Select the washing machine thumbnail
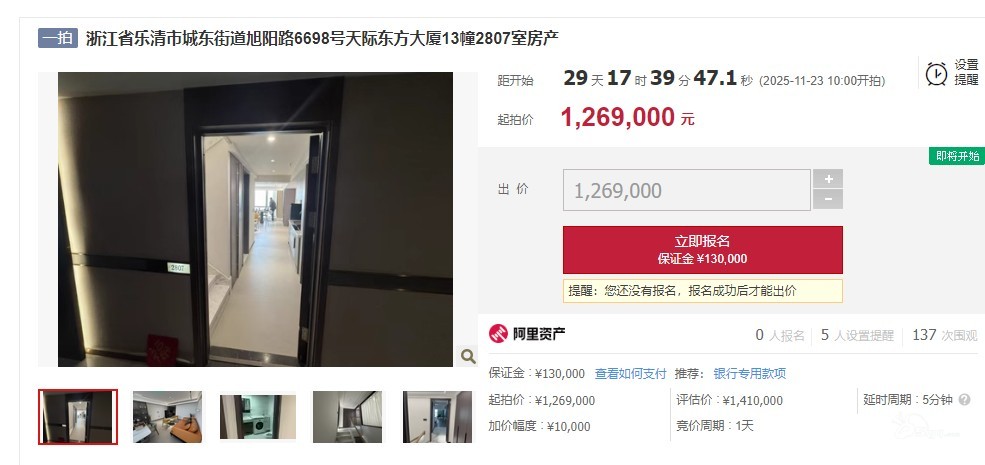985x465 pixels. tap(258, 417)
